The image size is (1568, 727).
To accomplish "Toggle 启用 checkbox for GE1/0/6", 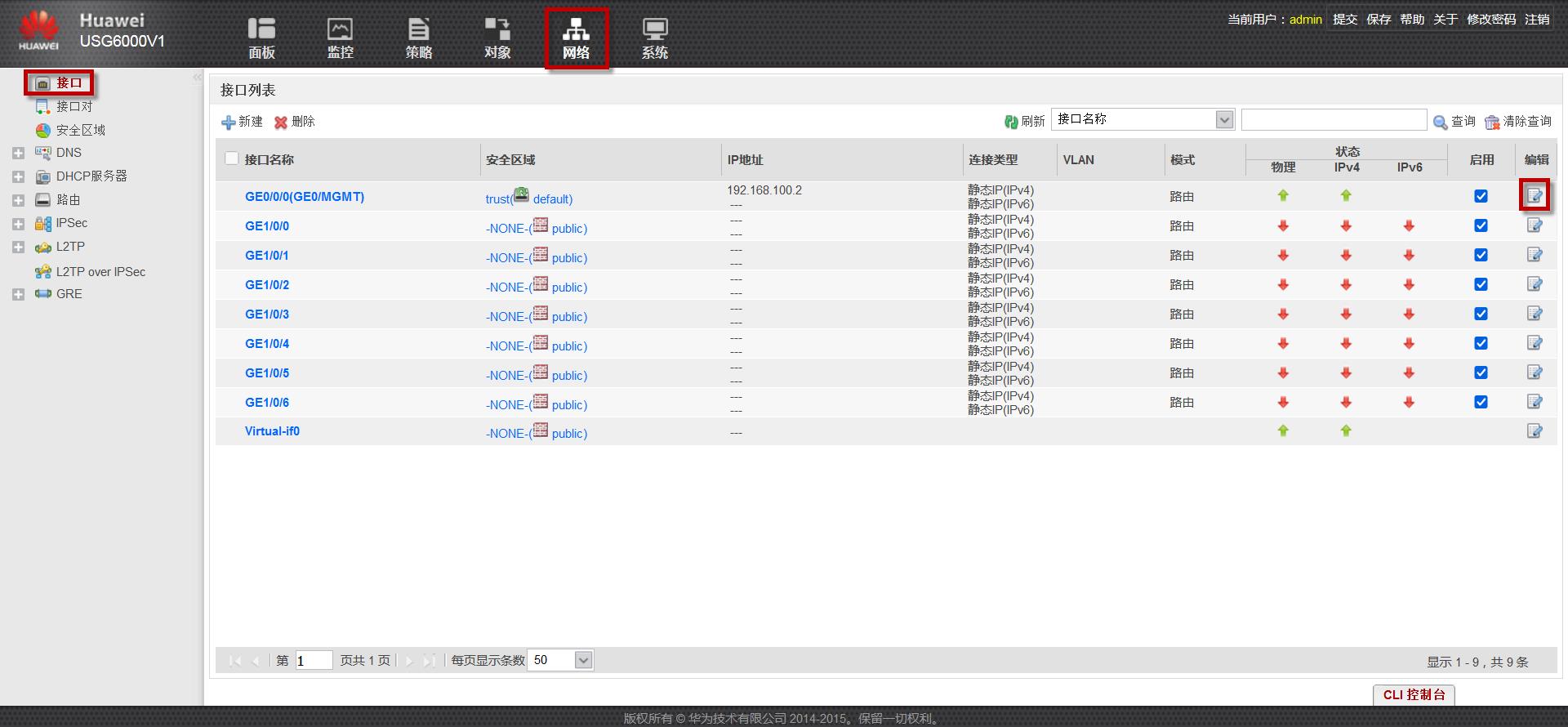I will (x=1481, y=402).
